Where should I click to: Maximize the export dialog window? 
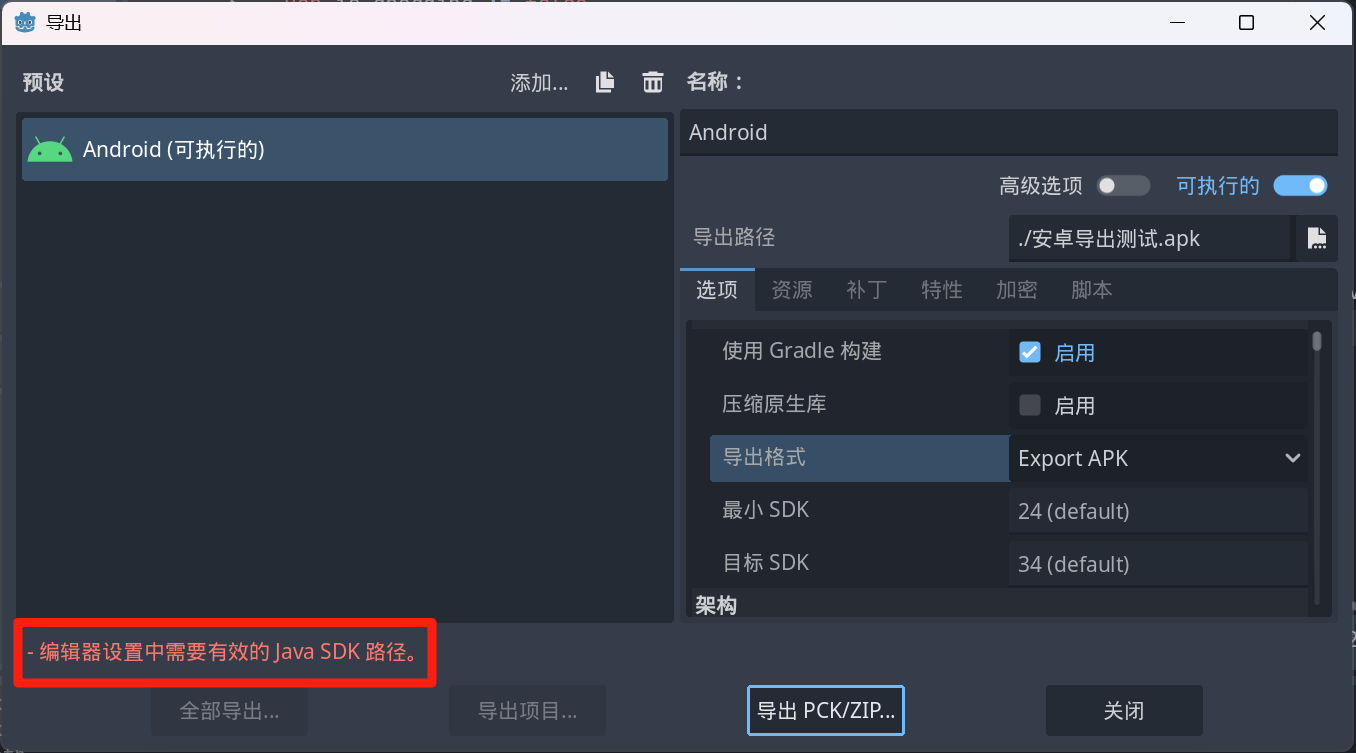(1246, 23)
